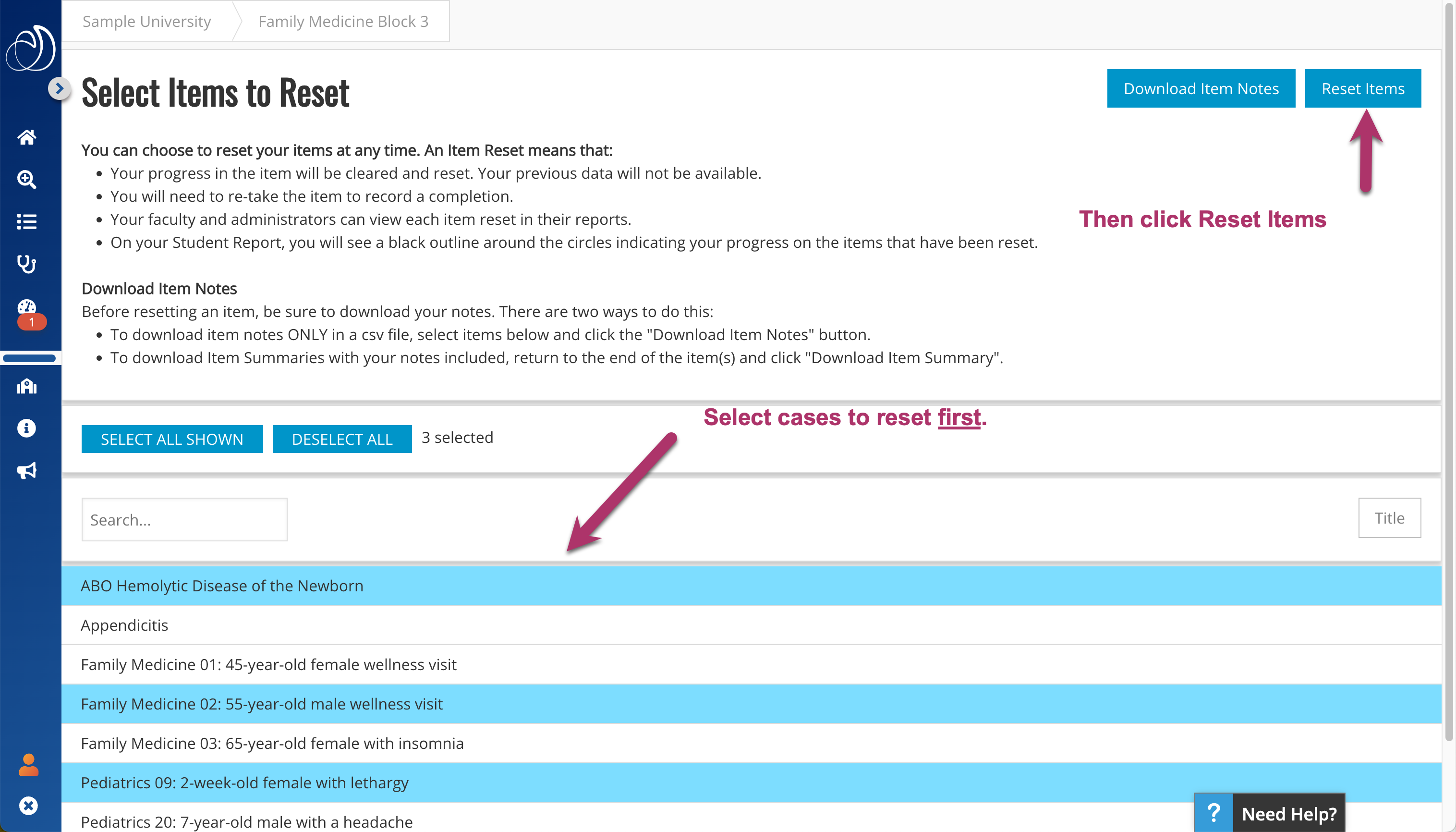Click the home icon in sidebar

point(27,137)
